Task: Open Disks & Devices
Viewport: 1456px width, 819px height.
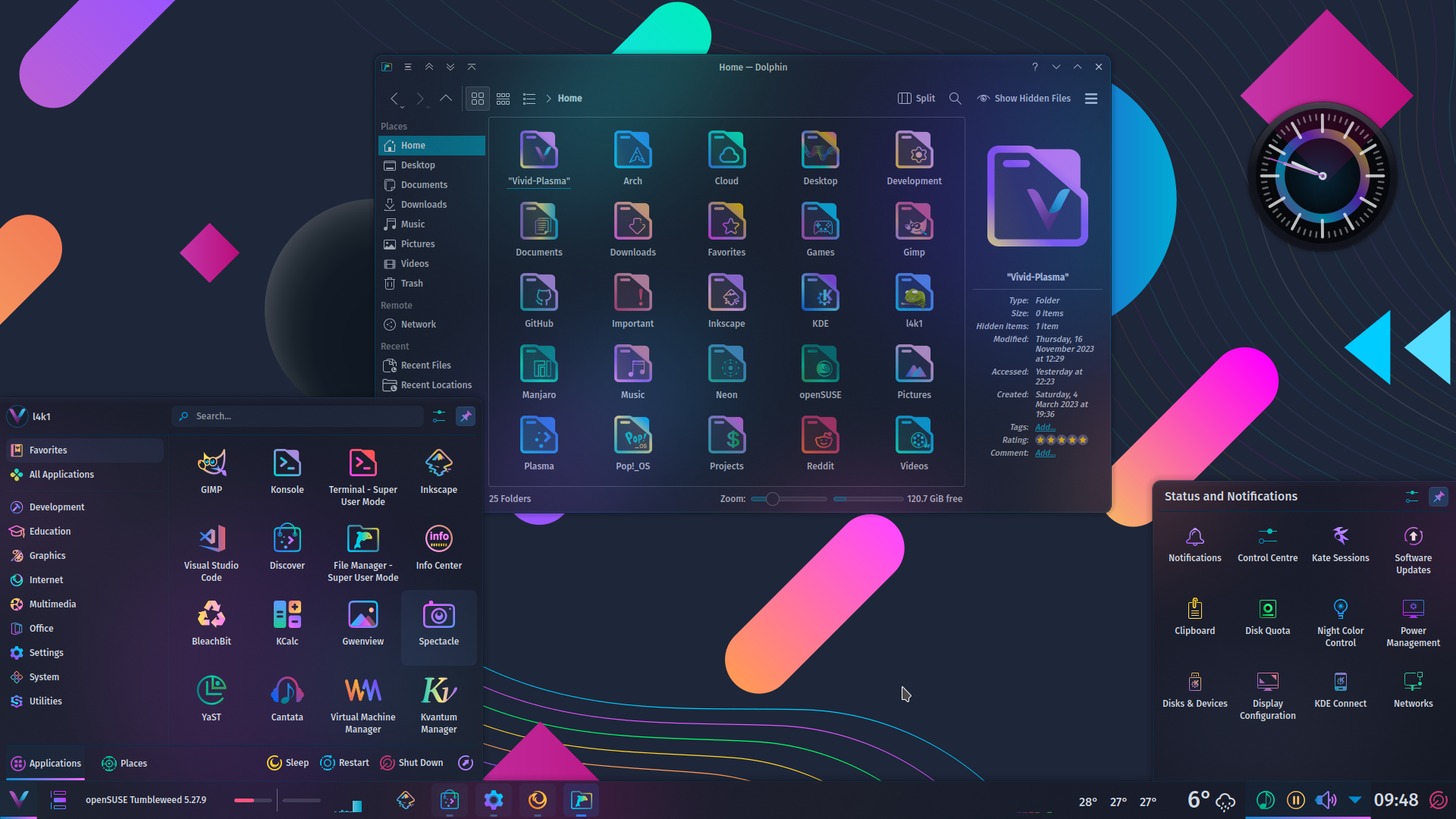Action: 1195,690
